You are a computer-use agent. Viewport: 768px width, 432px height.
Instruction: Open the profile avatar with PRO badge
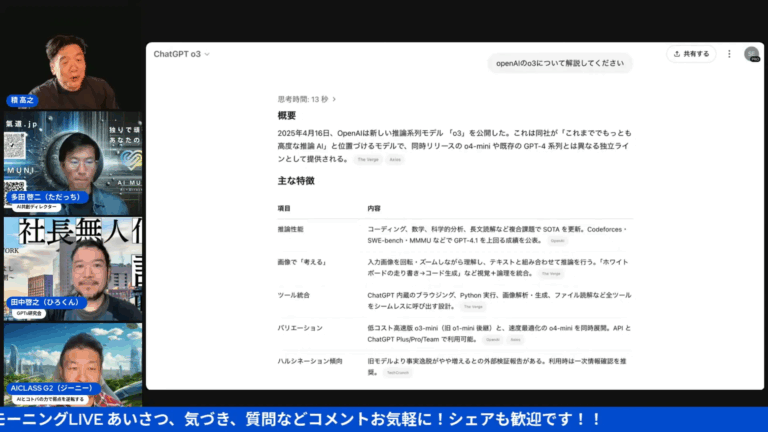(x=751, y=54)
